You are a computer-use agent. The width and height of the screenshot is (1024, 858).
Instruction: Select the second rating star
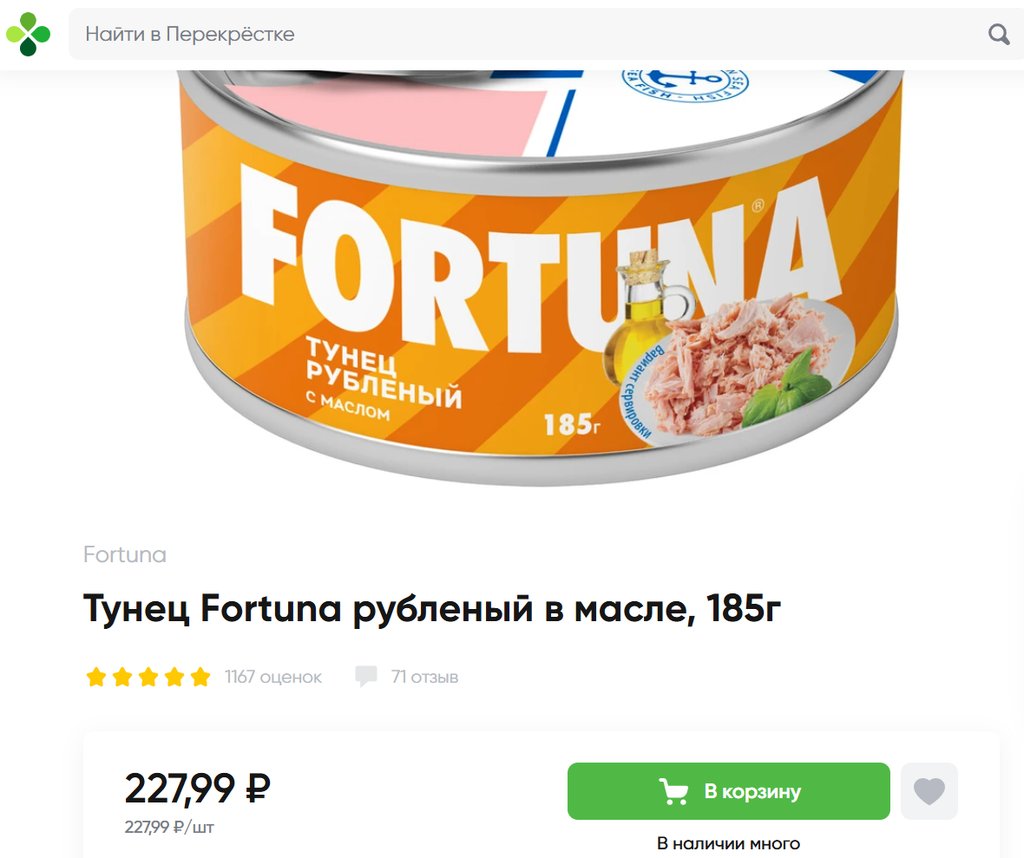coord(122,677)
